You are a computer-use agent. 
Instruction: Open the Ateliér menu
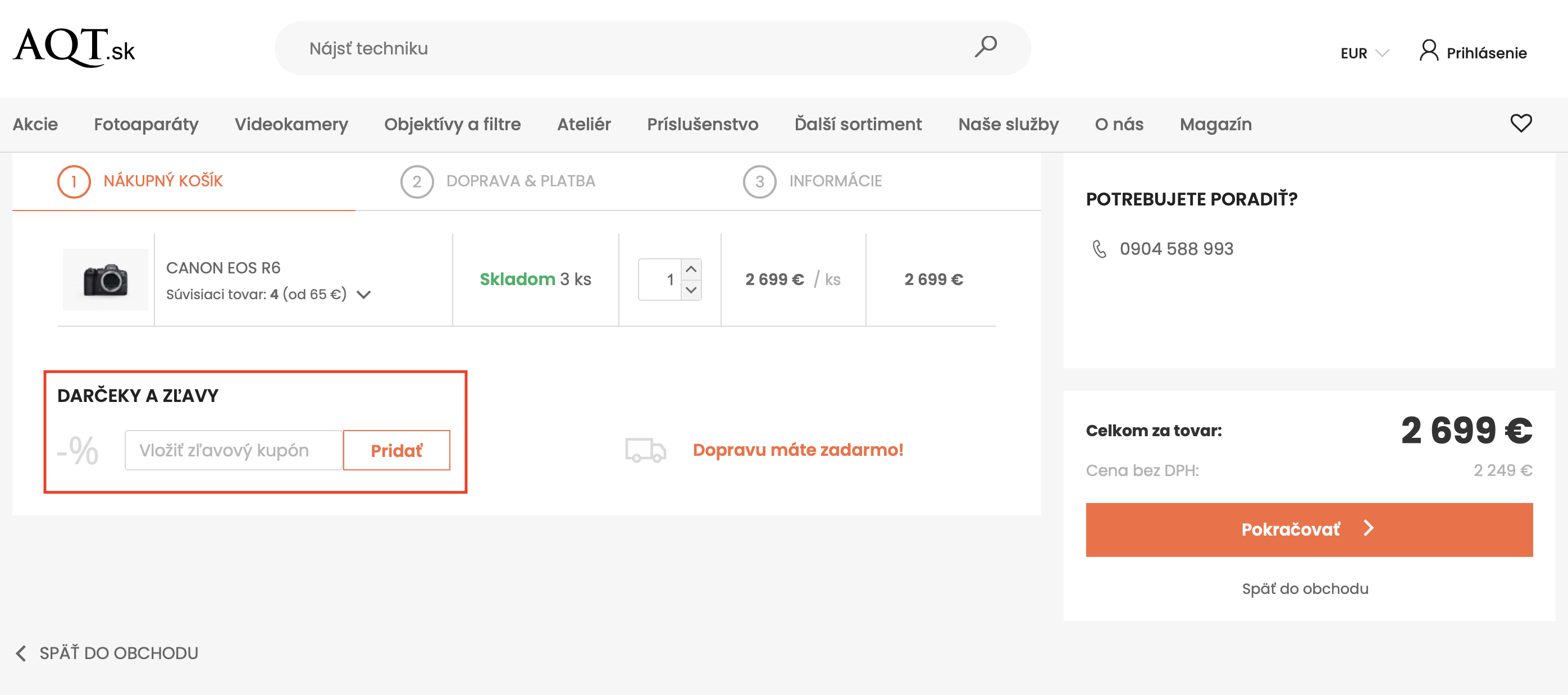coord(584,124)
